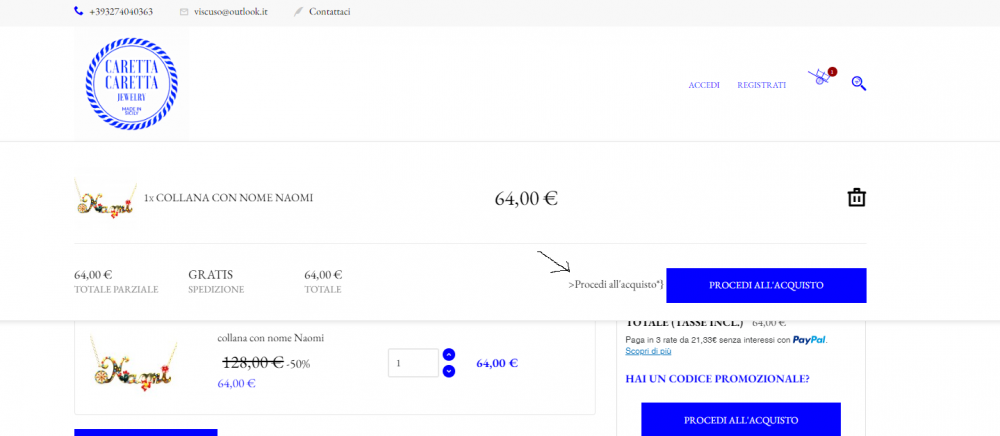
Task: Click the Caretta Caretta Jewelry logo
Action: [x=131, y=84]
